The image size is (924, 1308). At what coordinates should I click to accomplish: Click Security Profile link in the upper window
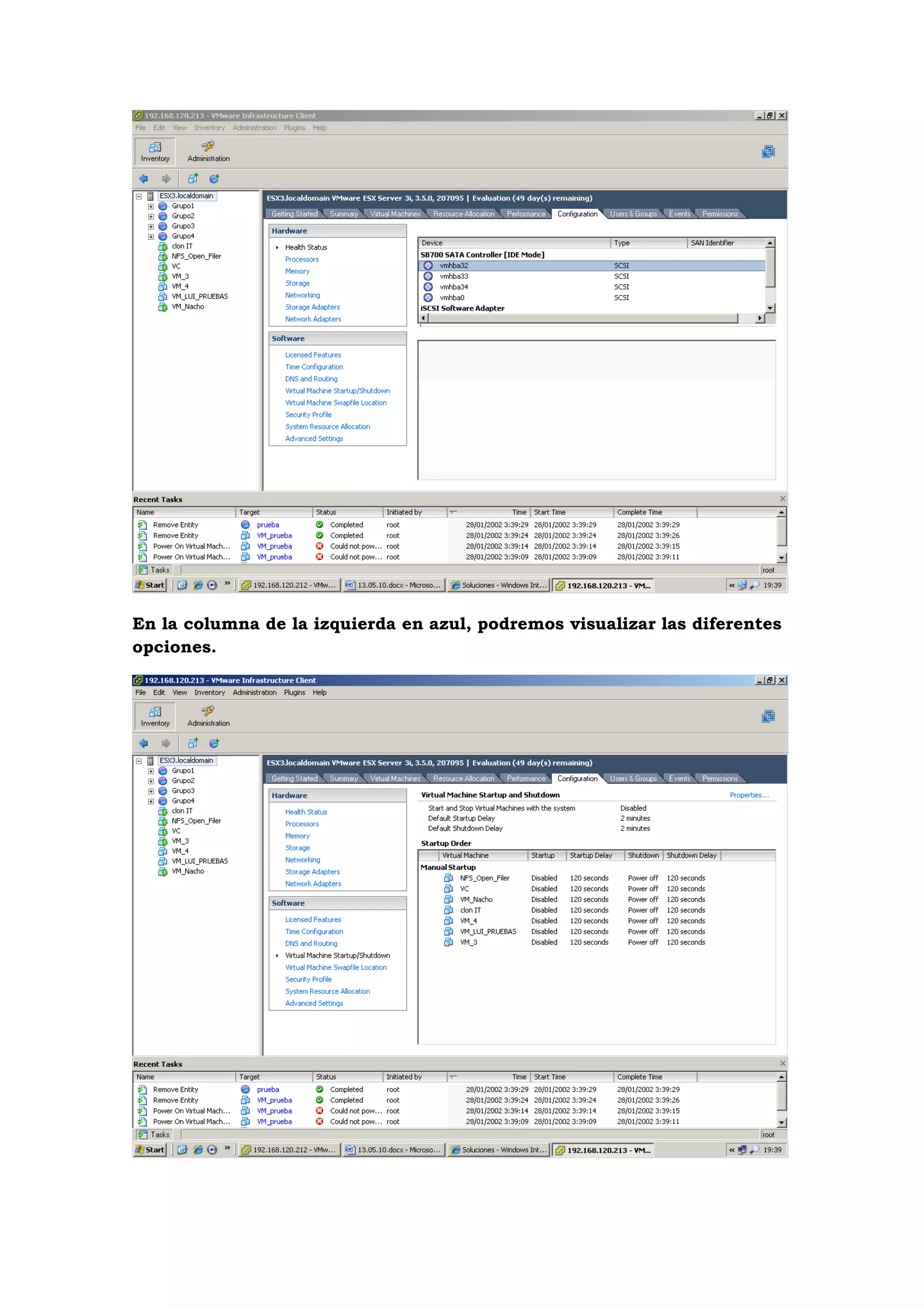308,415
